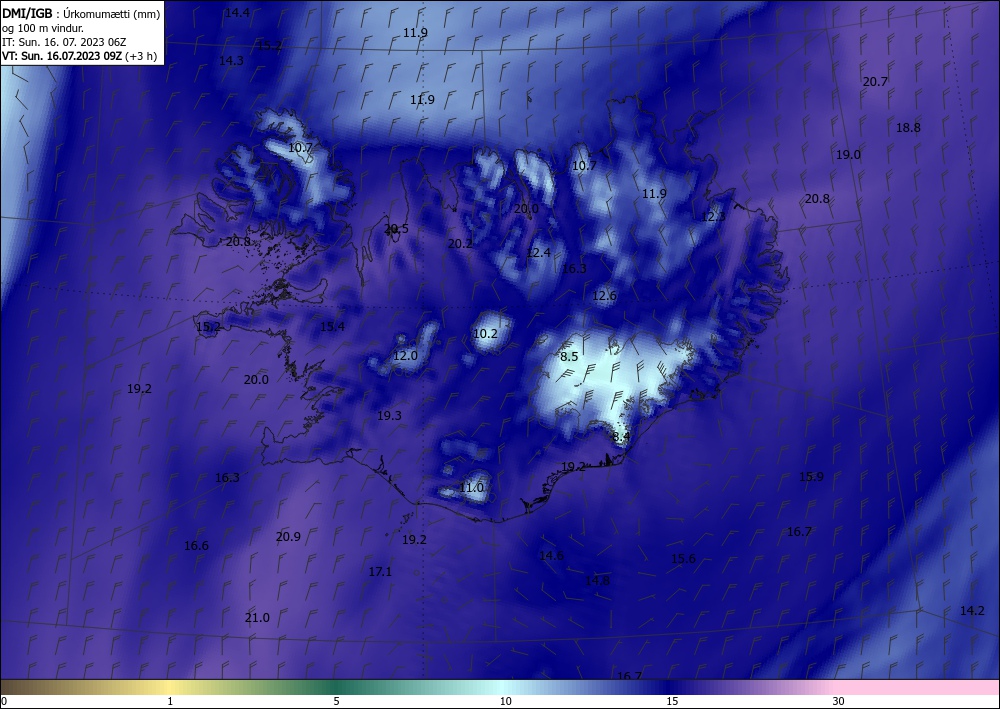Click the 19.0 value label
The image size is (1000, 709).
tap(848, 154)
